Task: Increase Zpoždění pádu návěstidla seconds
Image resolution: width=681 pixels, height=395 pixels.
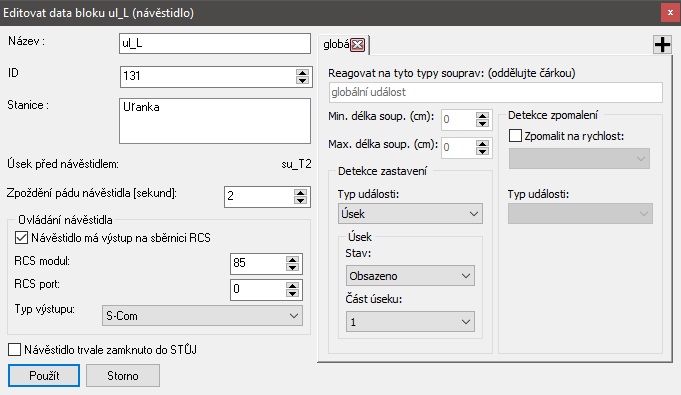Action: [x=300, y=193]
